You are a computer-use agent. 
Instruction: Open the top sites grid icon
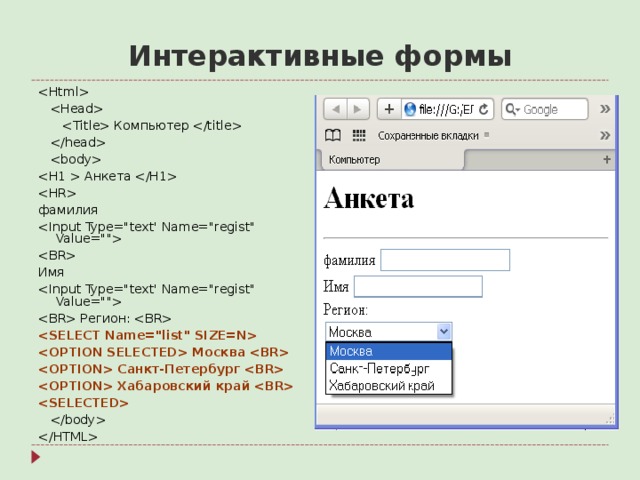(x=359, y=135)
